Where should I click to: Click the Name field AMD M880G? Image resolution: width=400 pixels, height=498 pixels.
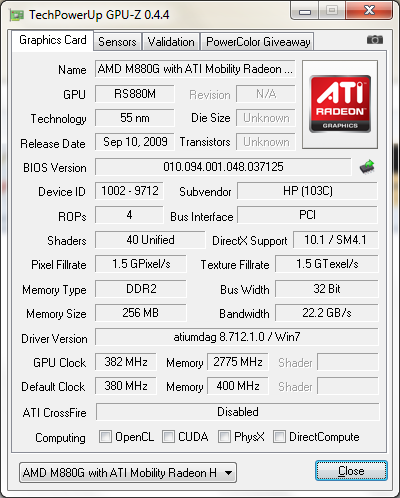pos(195,69)
